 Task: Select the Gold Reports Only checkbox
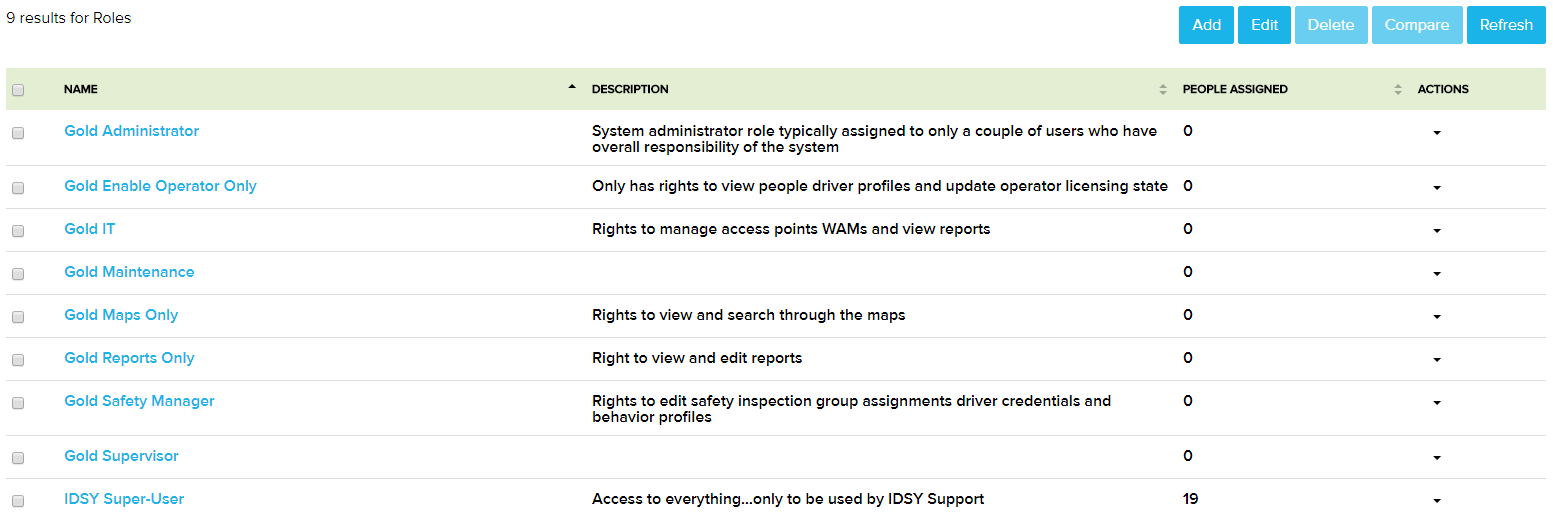tap(18, 359)
